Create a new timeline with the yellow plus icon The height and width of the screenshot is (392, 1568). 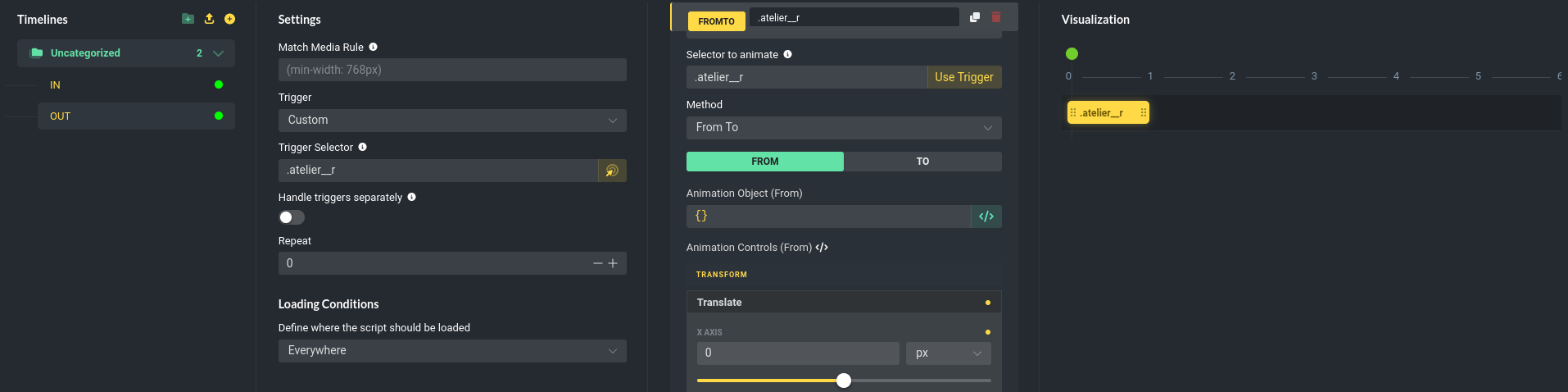tap(230, 19)
